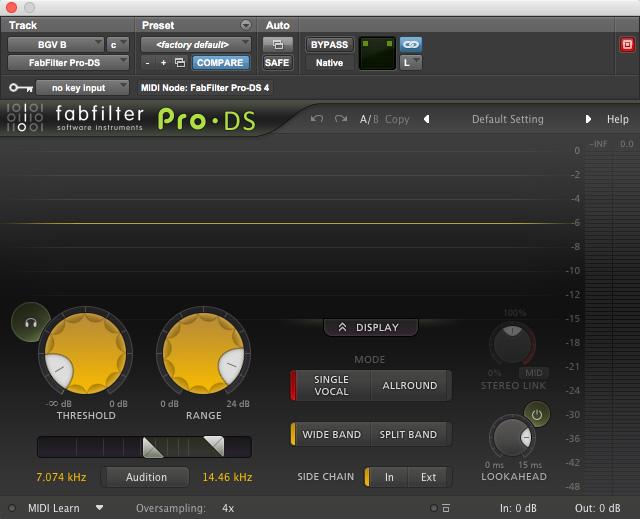This screenshot has height=519, width=640.
Task: Open the automation enable window icon
Action: pos(278,44)
